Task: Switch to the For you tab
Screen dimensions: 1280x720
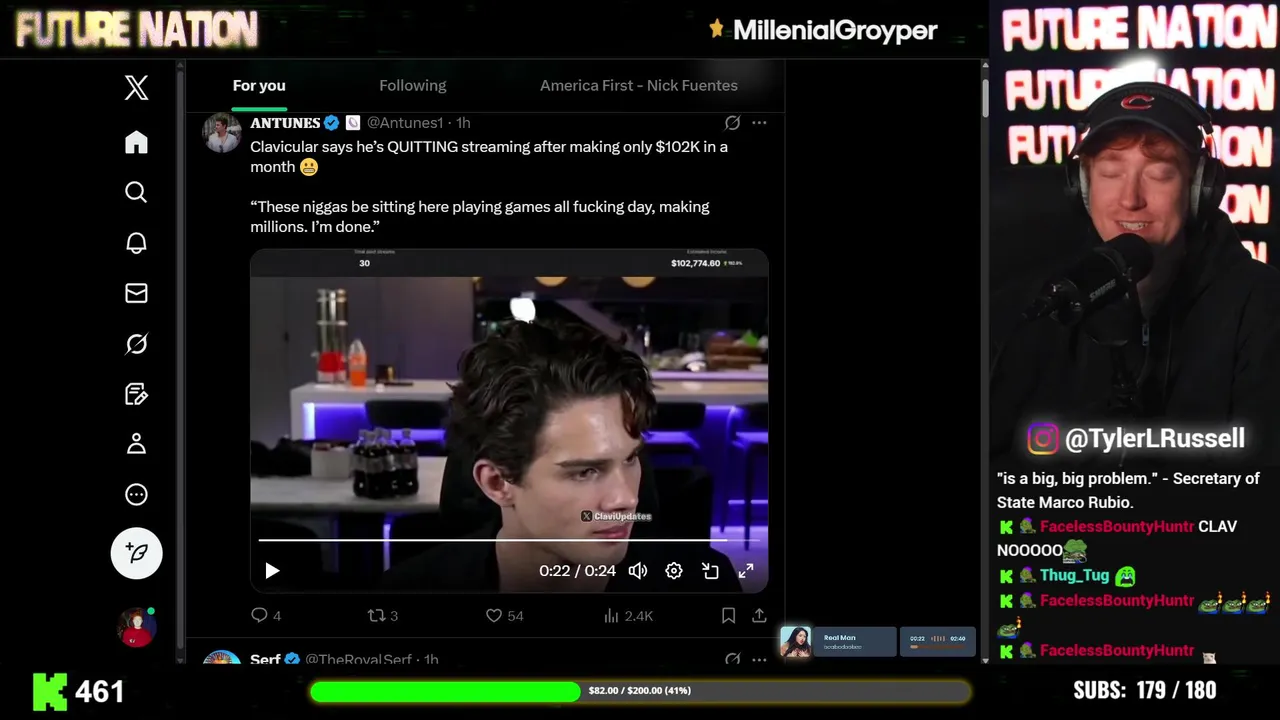Action: [259, 86]
